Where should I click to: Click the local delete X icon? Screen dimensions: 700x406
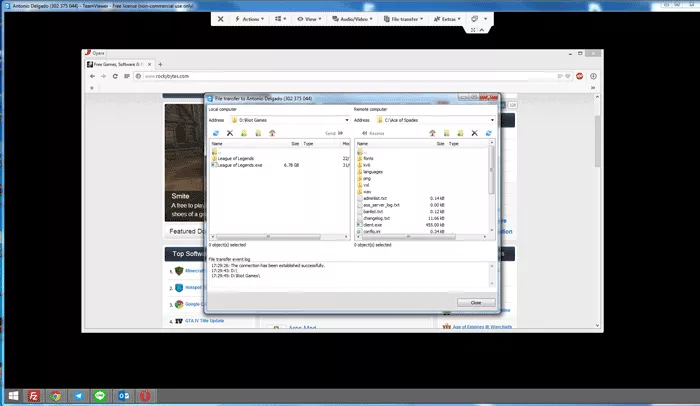[x=230, y=133]
